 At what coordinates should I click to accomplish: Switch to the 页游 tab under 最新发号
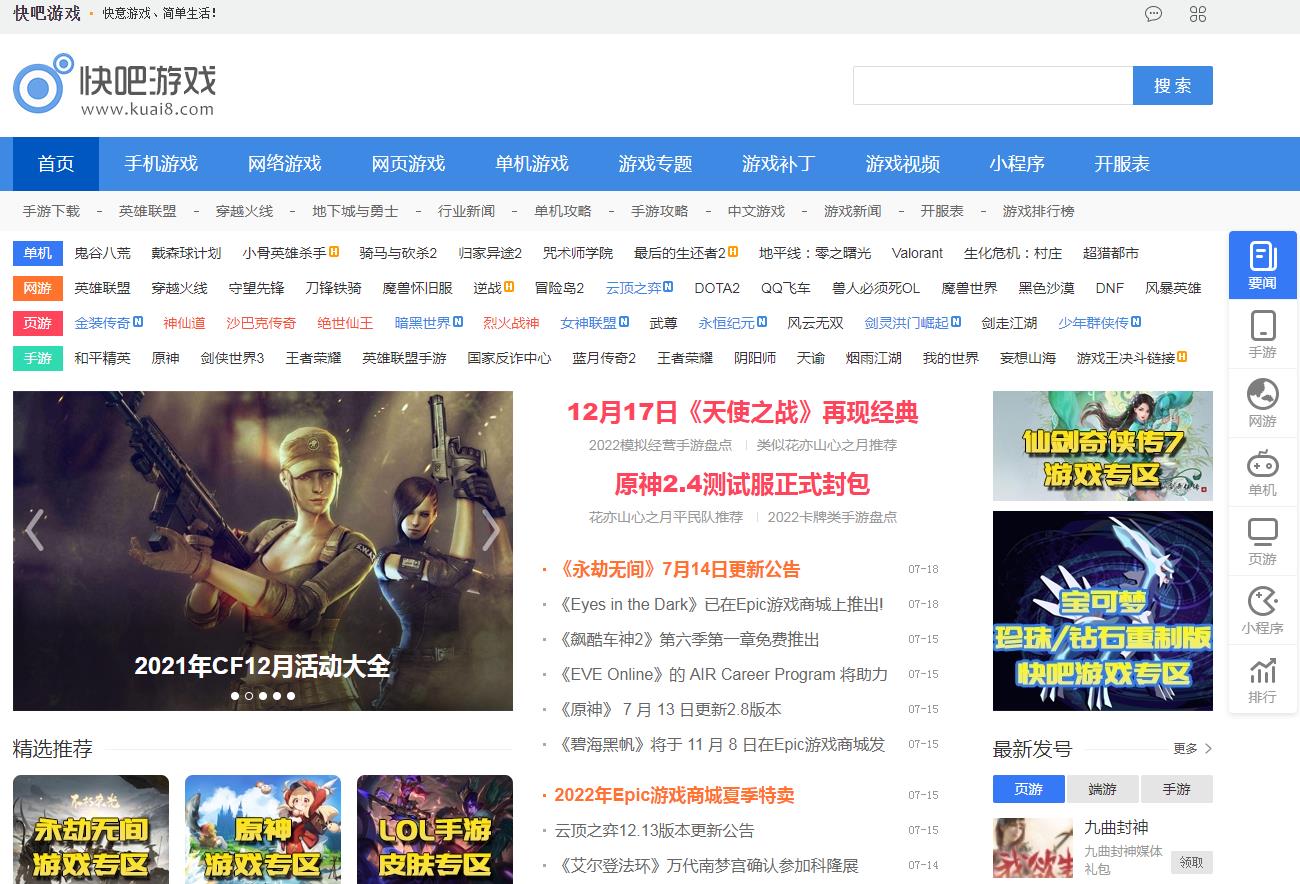click(1028, 789)
